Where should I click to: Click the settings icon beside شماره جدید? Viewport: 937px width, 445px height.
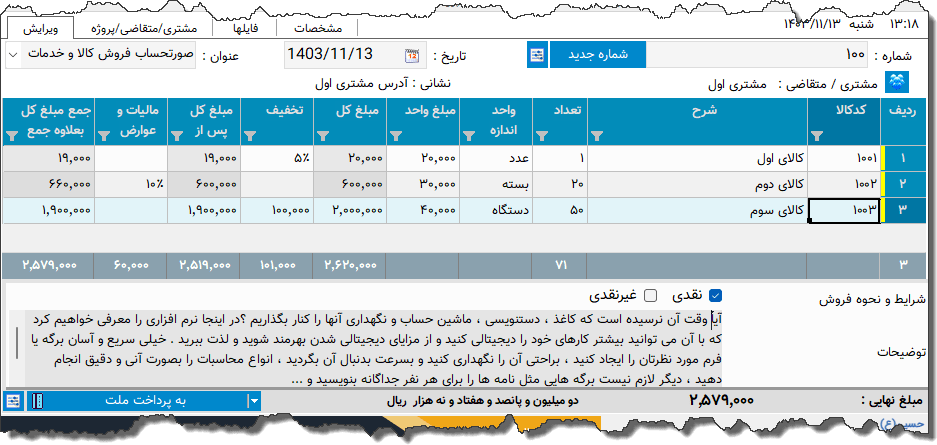[537, 55]
